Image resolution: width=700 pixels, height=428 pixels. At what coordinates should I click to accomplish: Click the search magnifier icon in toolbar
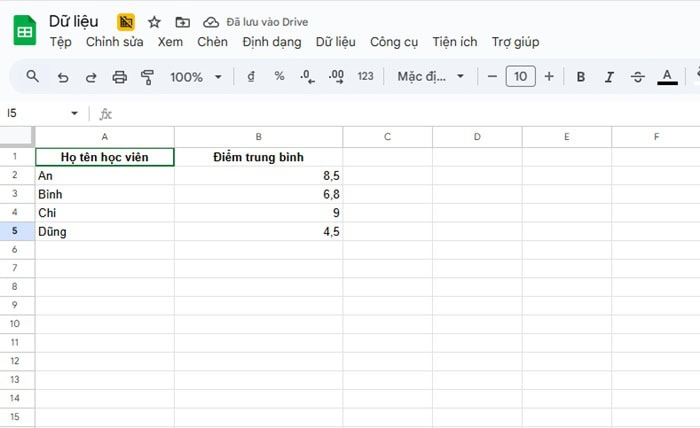tap(32, 77)
